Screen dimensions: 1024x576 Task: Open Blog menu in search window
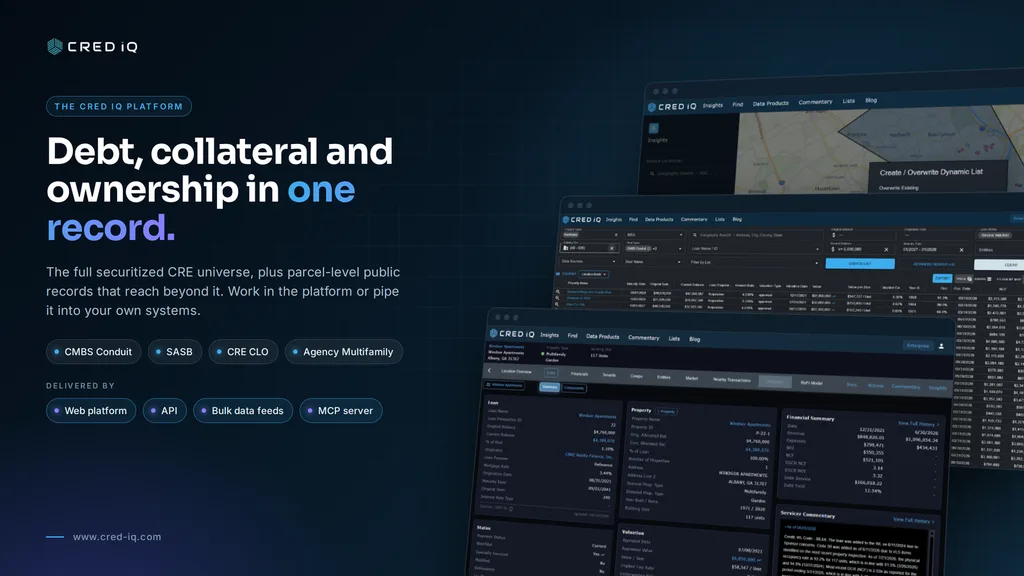click(737, 219)
